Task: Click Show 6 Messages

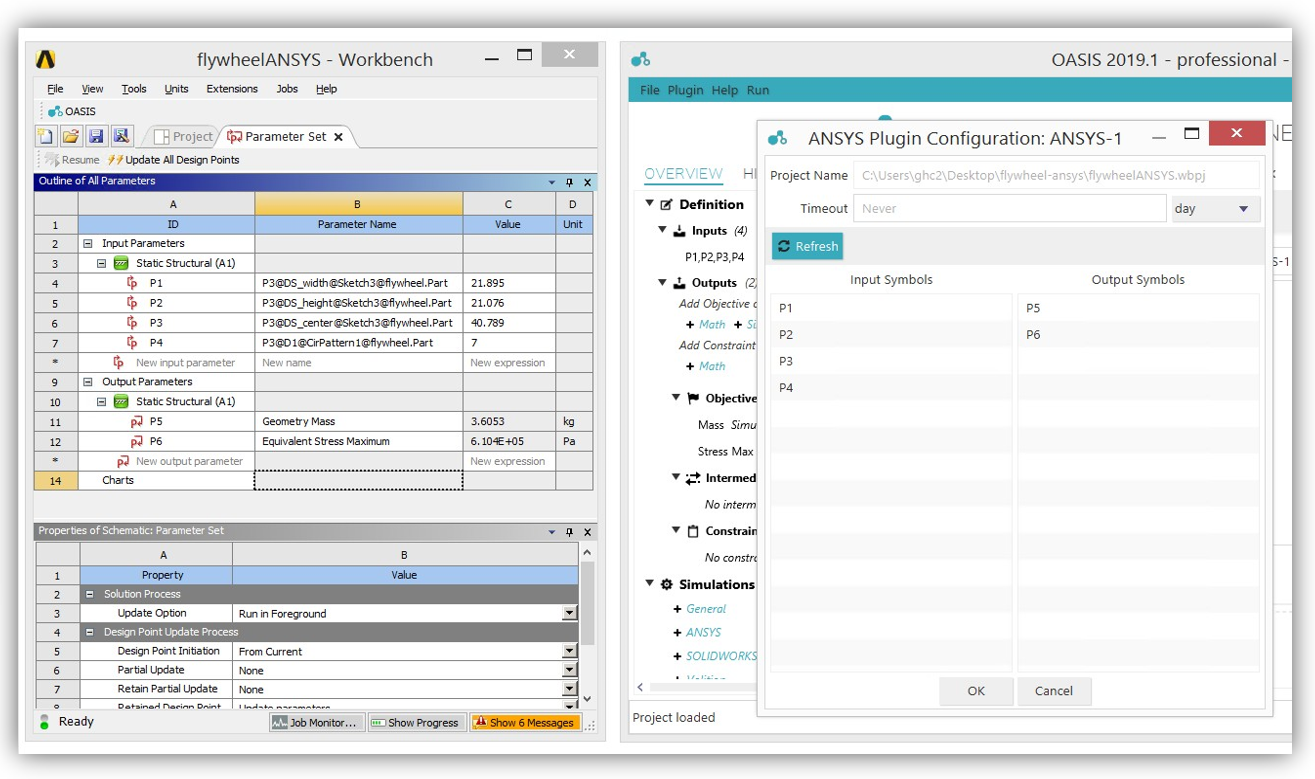Action: point(524,722)
